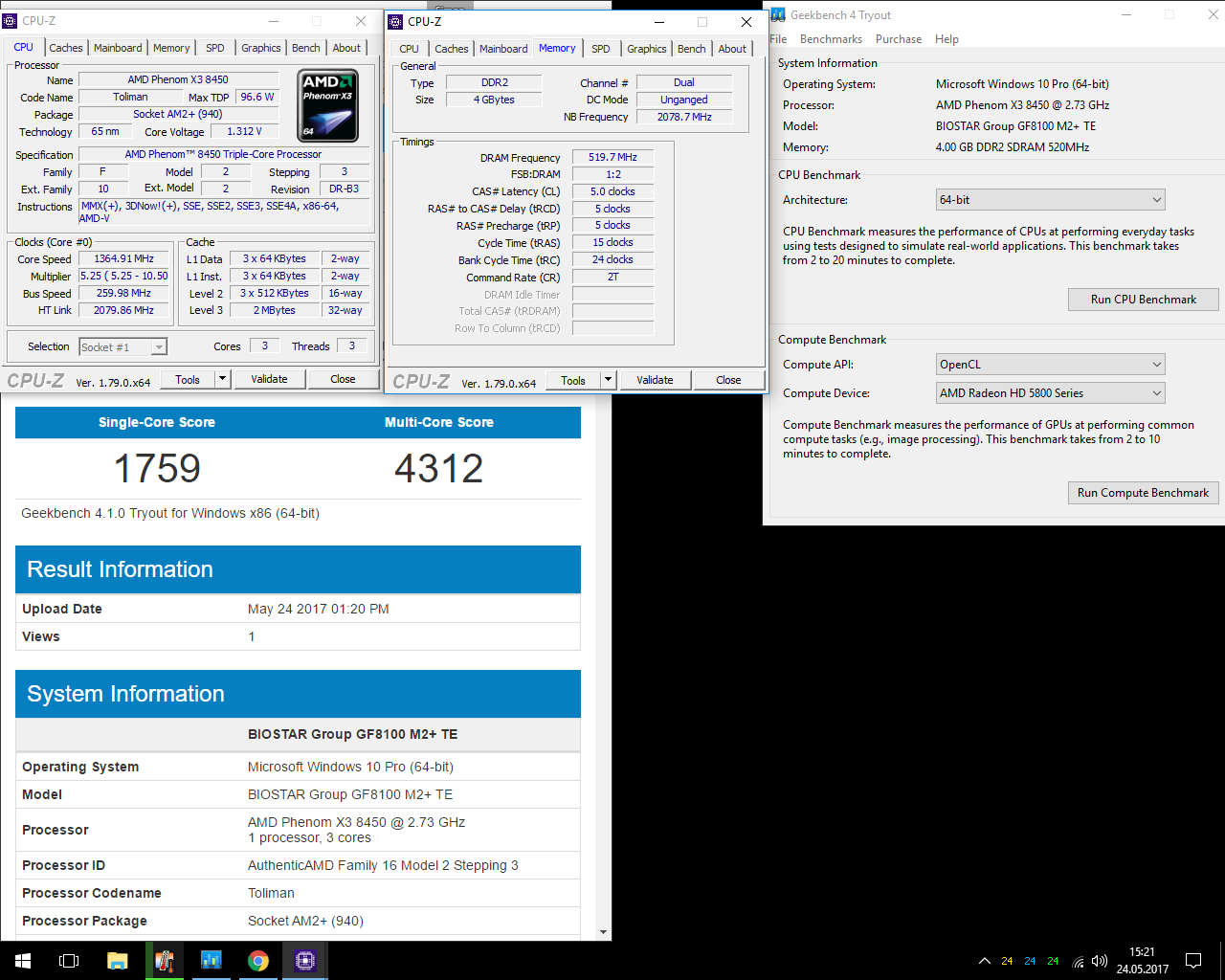Click the Upload Date May 24 2017 text
The image size is (1225, 980).
tap(318, 609)
